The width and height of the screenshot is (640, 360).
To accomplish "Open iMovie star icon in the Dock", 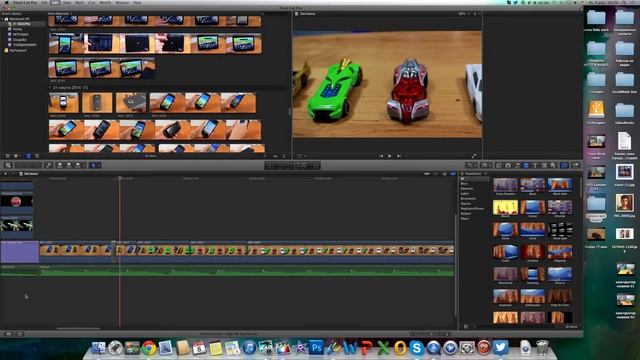I will (300, 348).
